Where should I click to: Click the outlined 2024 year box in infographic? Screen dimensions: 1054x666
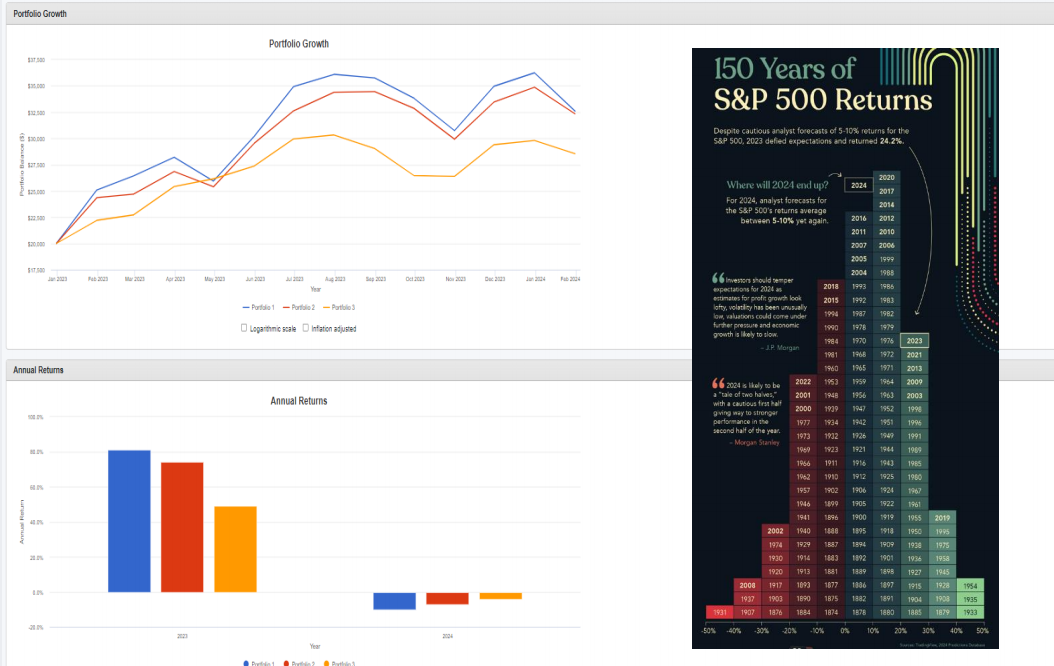[858, 185]
